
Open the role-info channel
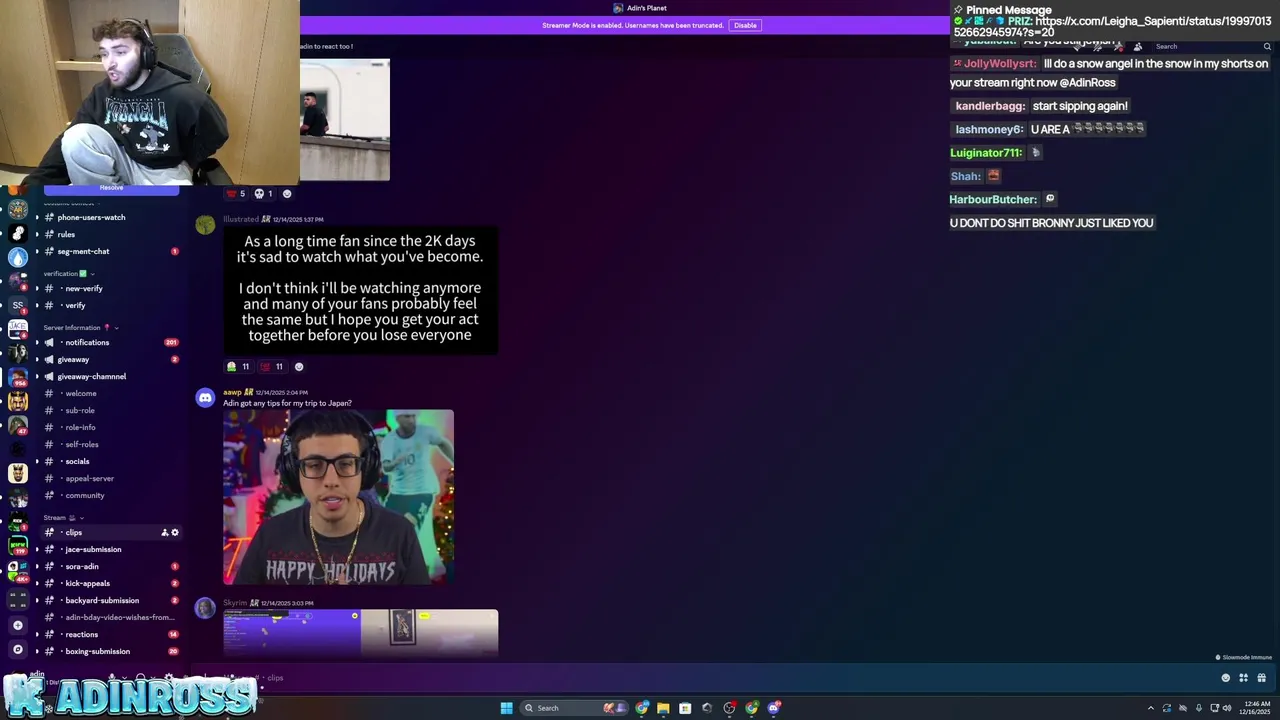(x=110, y=427)
